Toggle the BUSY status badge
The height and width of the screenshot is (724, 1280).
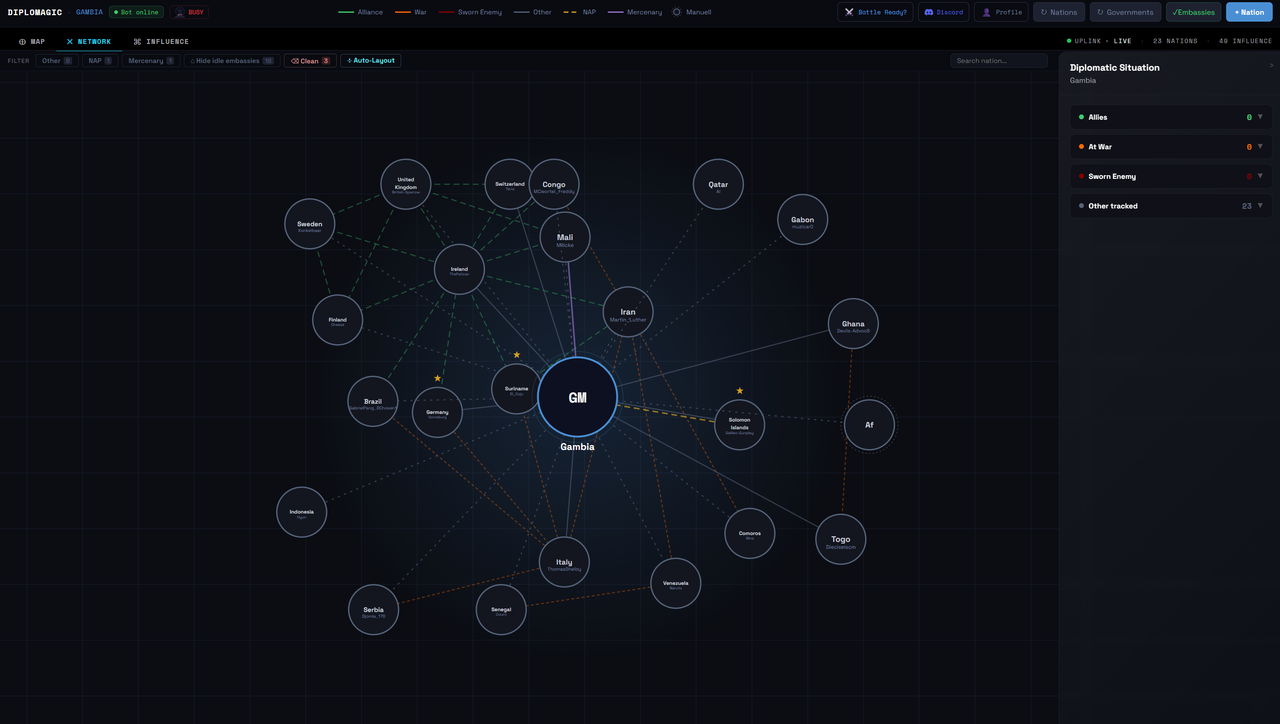click(189, 12)
